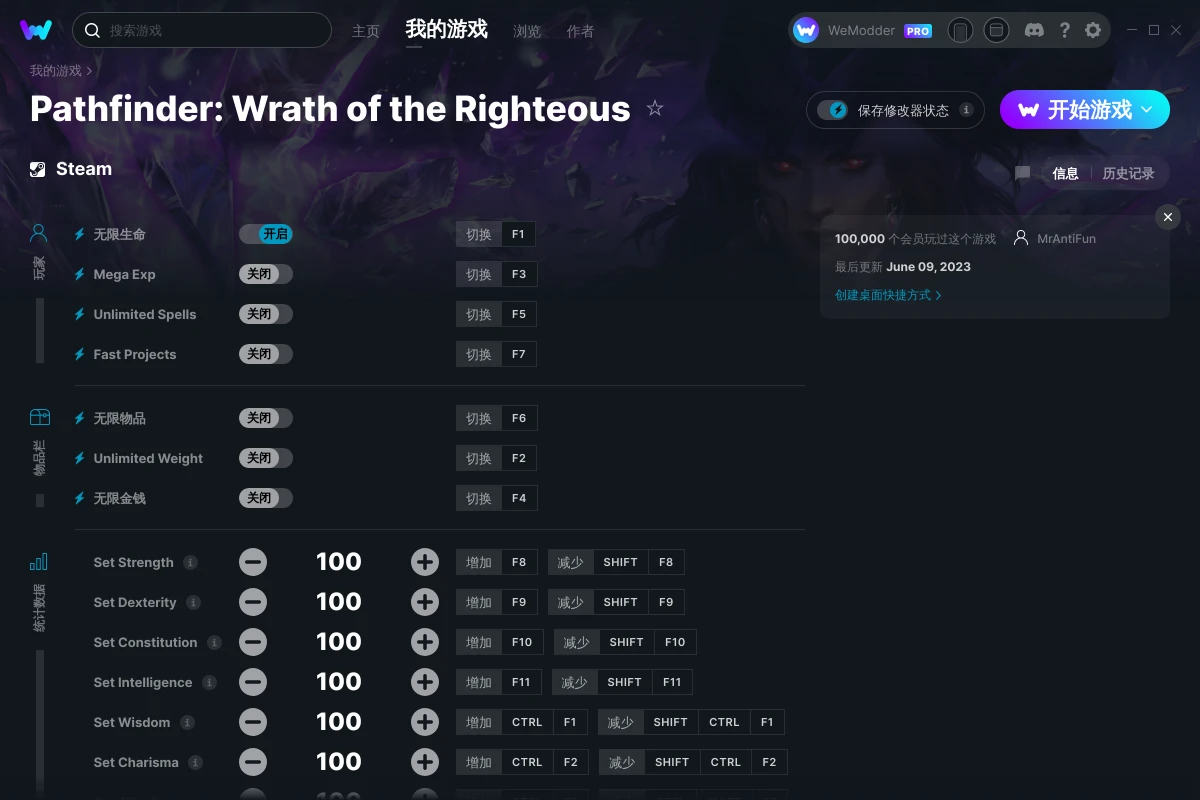The image size is (1200, 800).
Task: Jump to the inventory chest sidebar icon
Action: tap(39, 417)
